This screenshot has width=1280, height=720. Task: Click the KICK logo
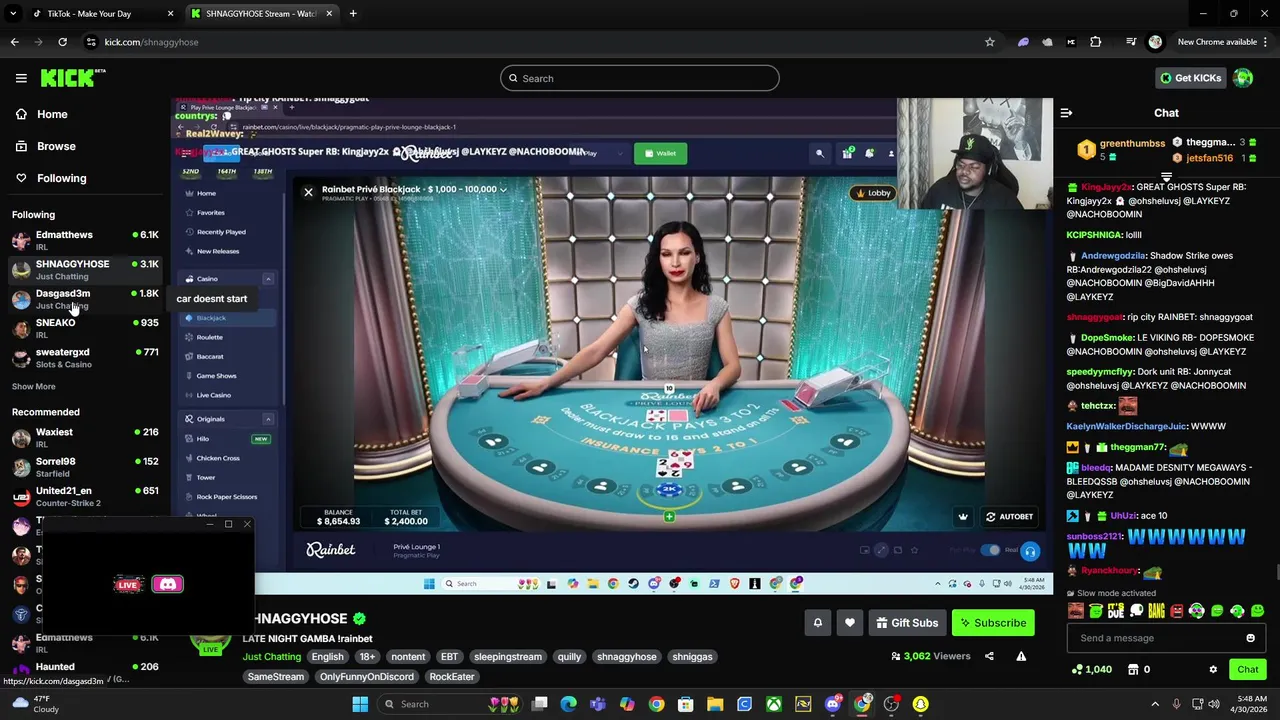pyautogui.click(x=73, y=78)
